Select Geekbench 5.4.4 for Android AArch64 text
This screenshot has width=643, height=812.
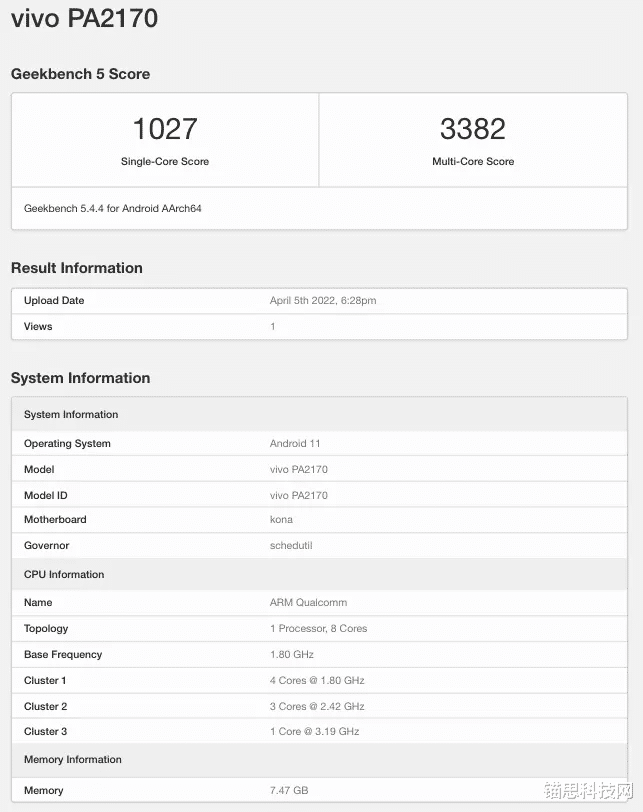(112, 208)
